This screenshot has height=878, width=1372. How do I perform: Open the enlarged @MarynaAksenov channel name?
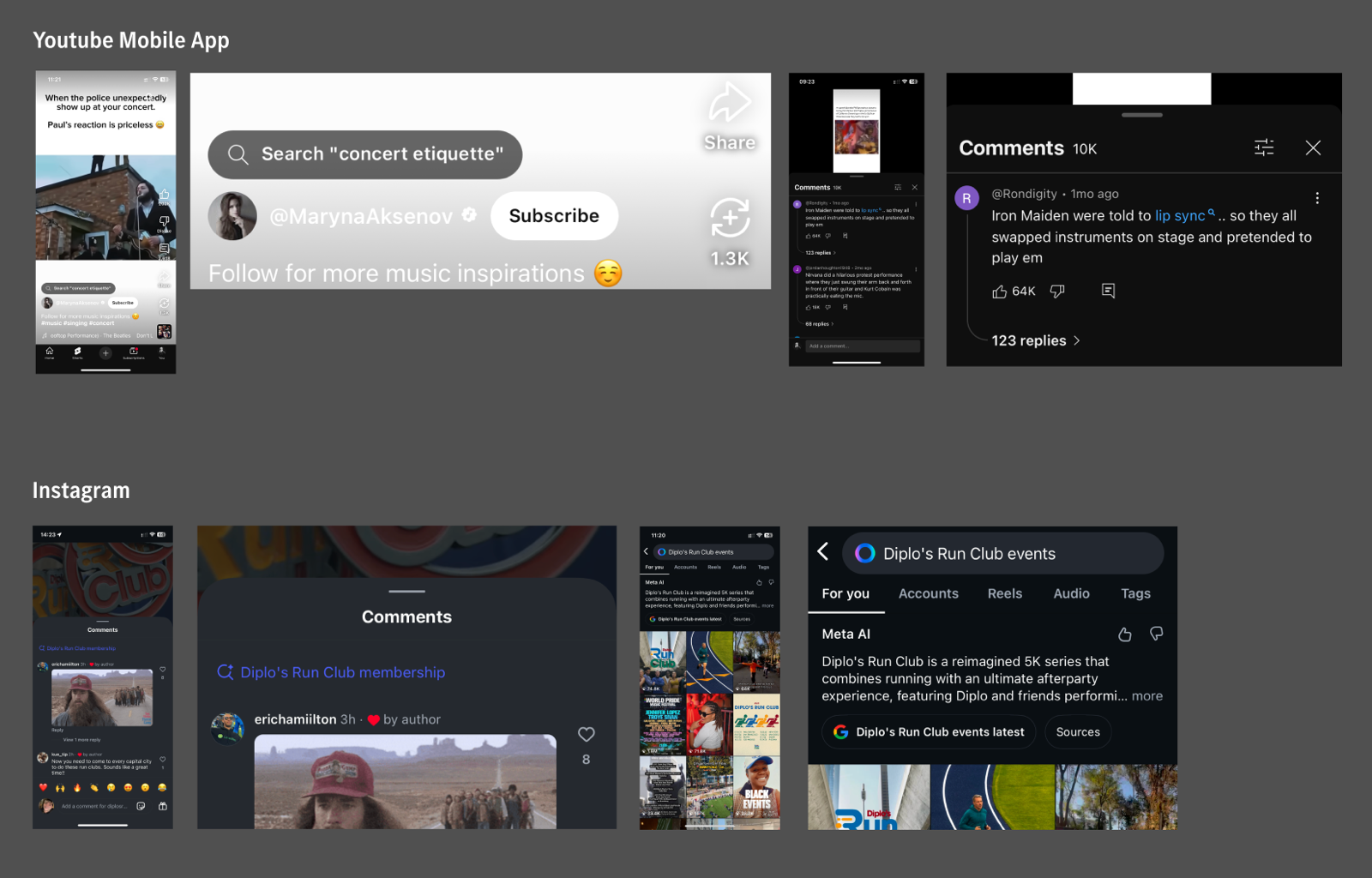[x=361, y=217]
